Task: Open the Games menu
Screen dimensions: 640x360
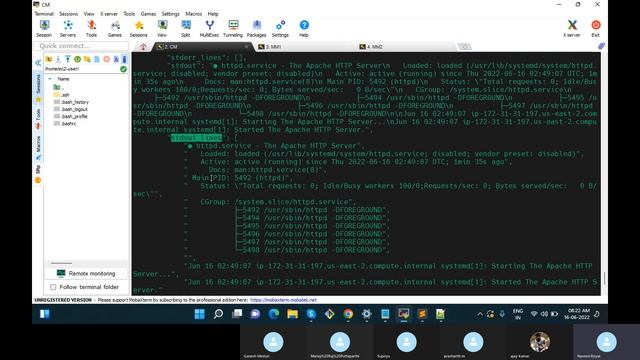Action: click(148, 14)
